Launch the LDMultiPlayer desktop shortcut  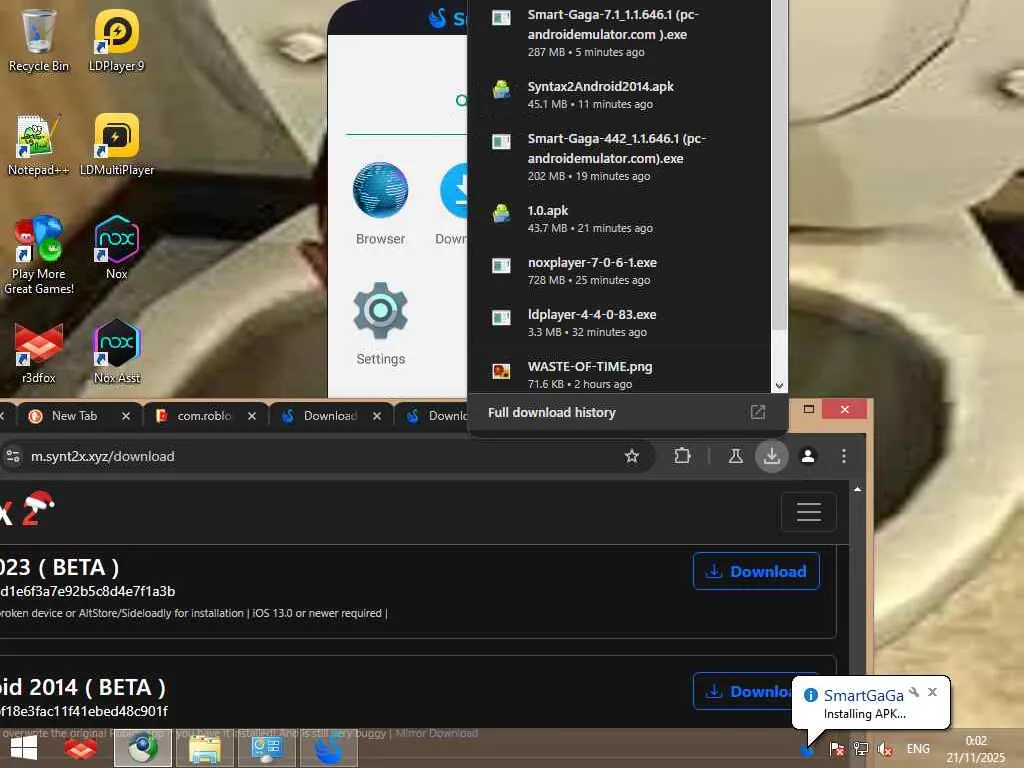point(116,145)
